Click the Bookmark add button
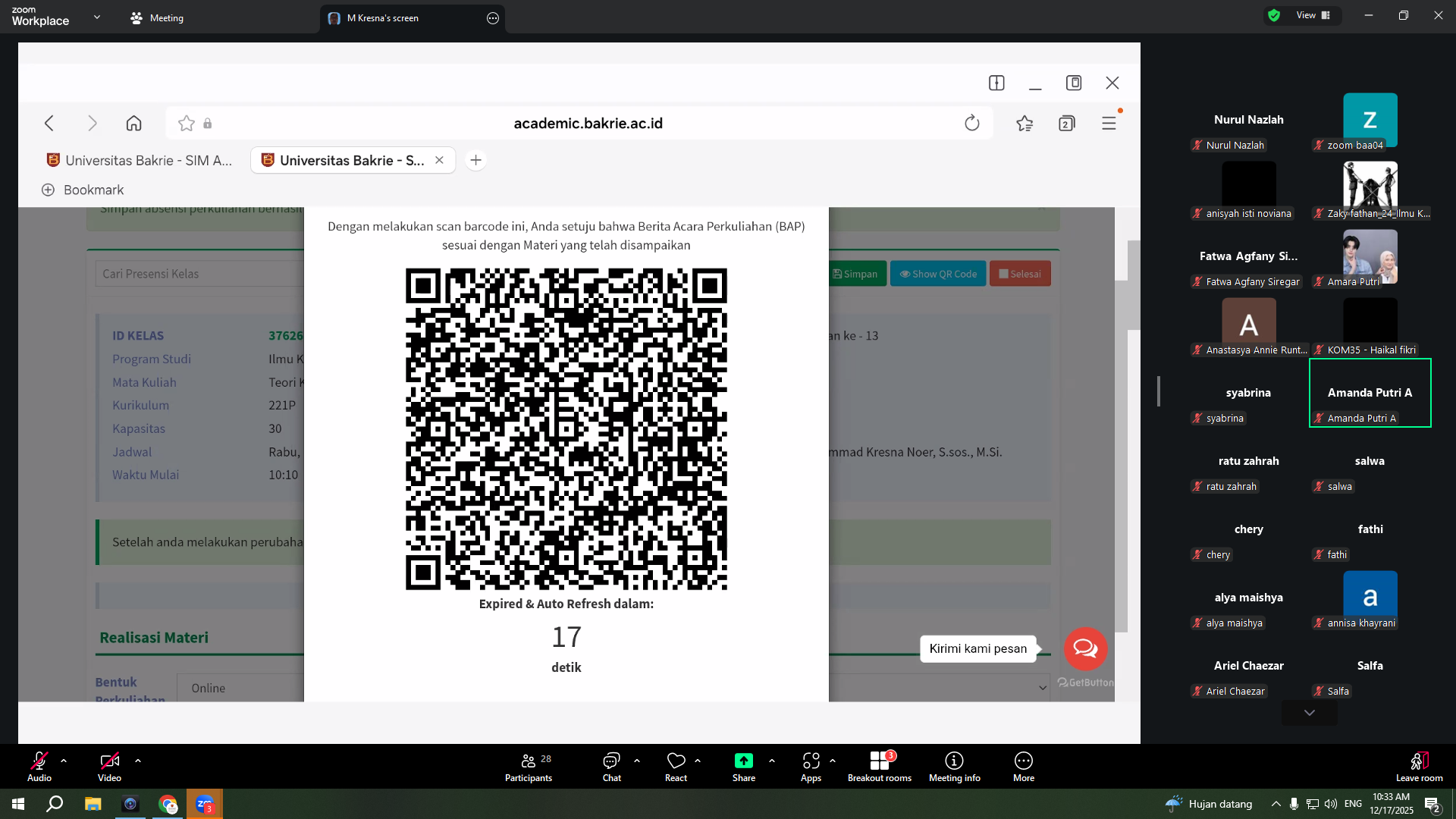This screenshot has width=1456, height=819. (83, 190)
